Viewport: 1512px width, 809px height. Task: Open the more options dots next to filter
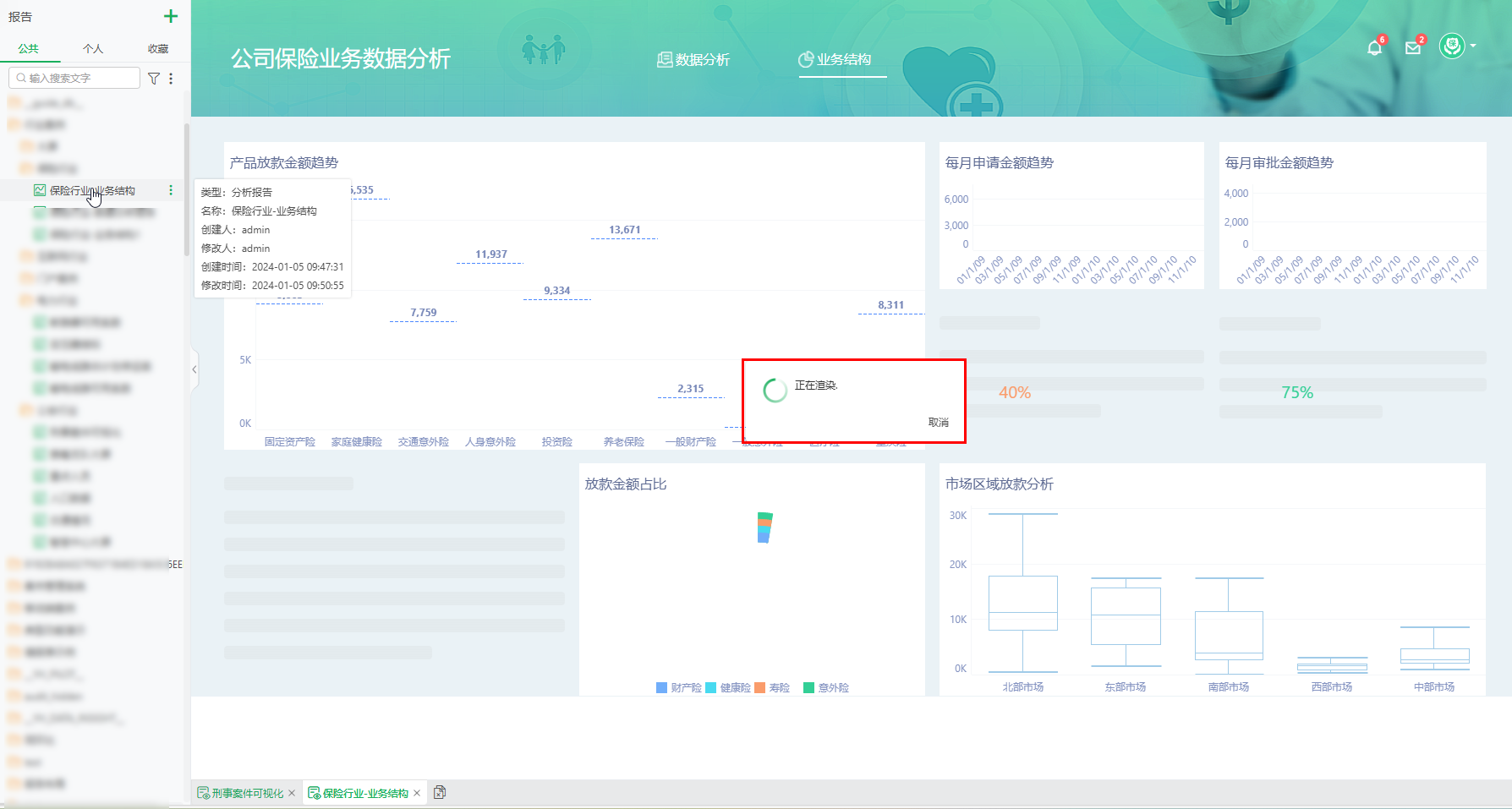[x=171, y=78]
